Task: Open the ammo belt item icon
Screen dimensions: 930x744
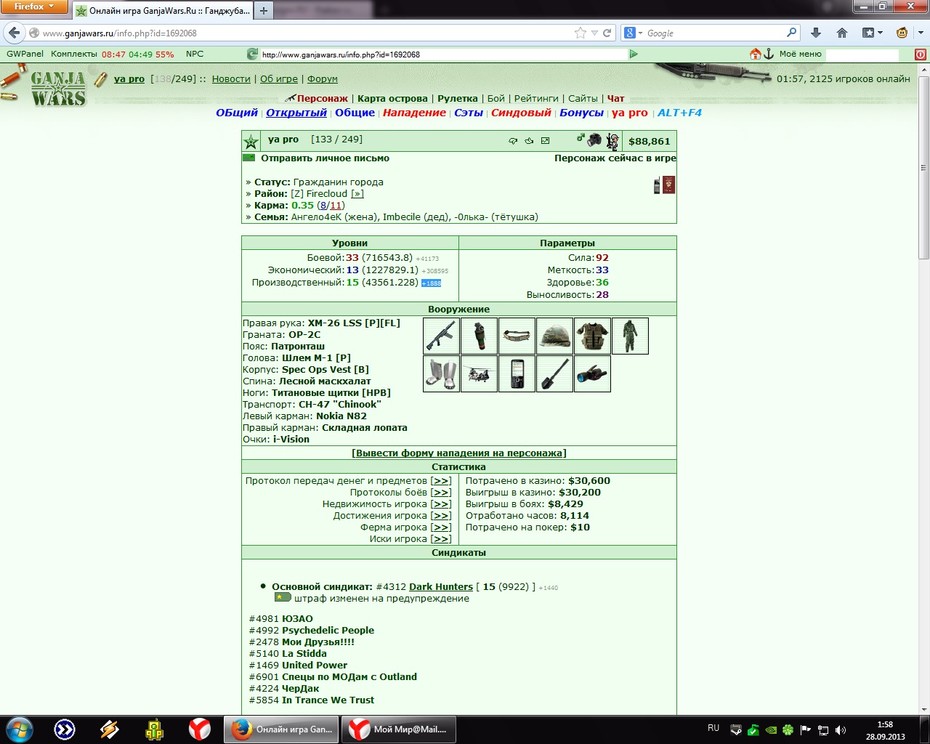Action: [x=517, y=336]
